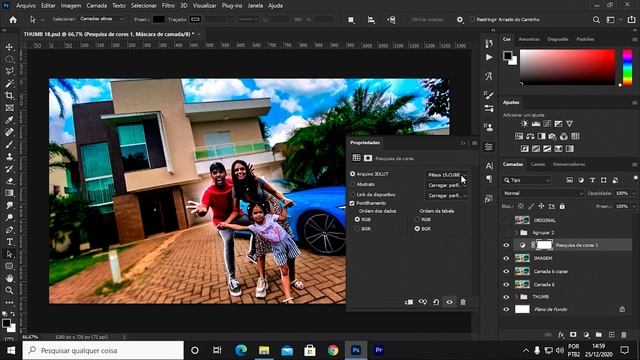Select the Link de dispositivo radio button
This screenshot has height=360, width=640.
tap(353, 195)
